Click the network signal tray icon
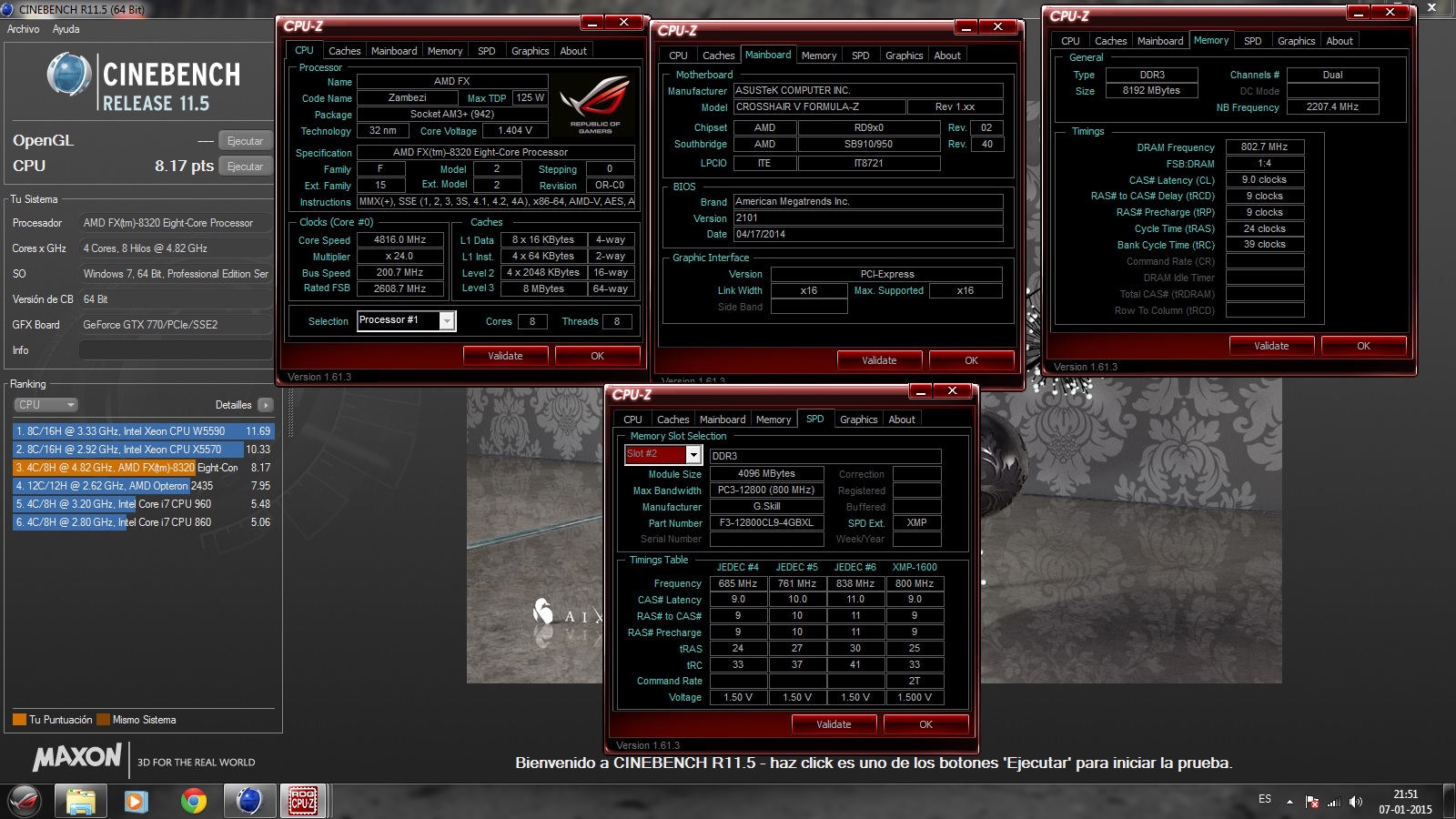Screen dimensions: 1456x819 coord(1334,802)
